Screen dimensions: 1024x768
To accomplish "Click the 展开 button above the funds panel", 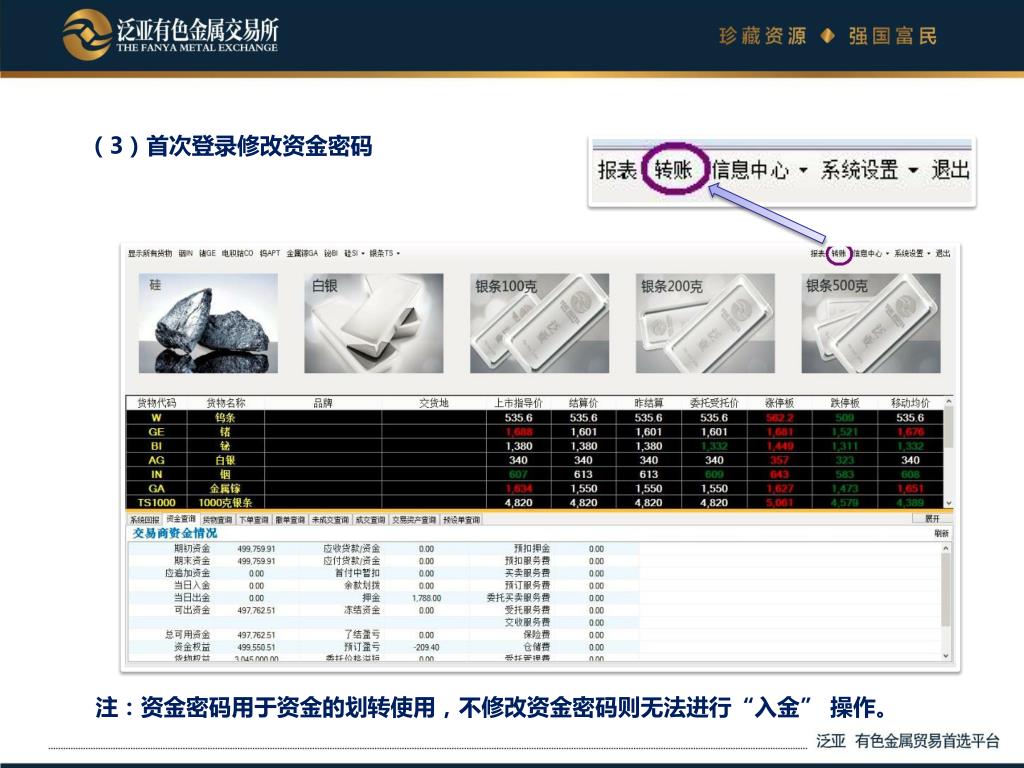I will (x=932, y=519).
